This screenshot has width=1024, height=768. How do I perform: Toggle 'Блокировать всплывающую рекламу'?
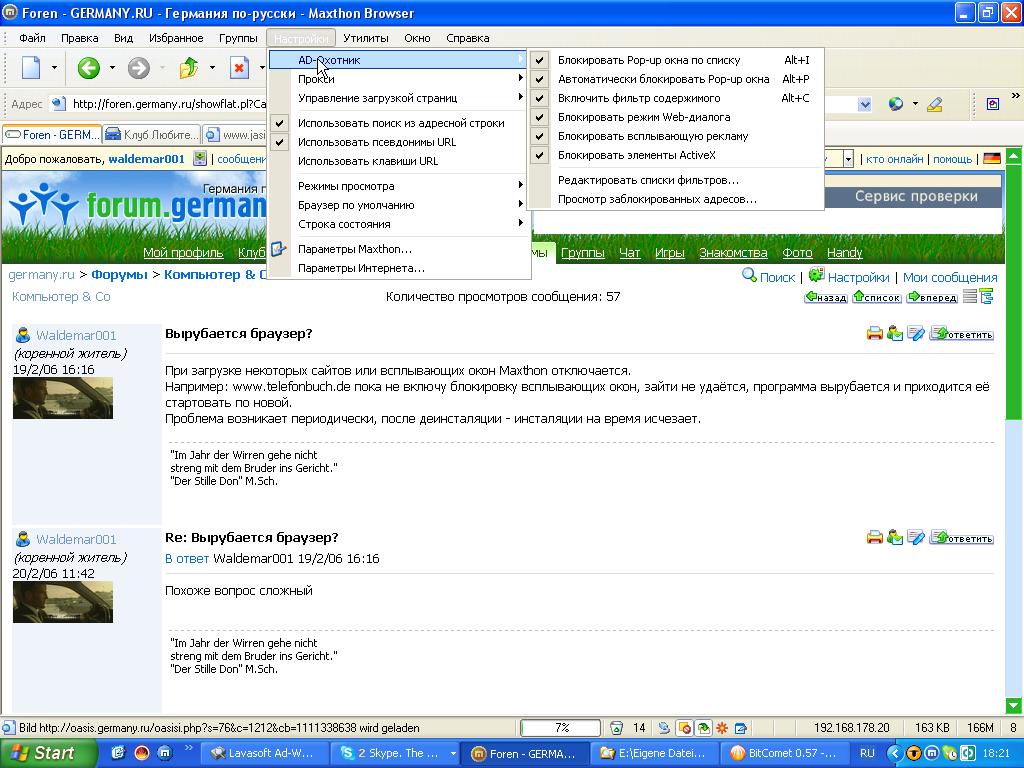pyautogui.click(x=675, y=136)
